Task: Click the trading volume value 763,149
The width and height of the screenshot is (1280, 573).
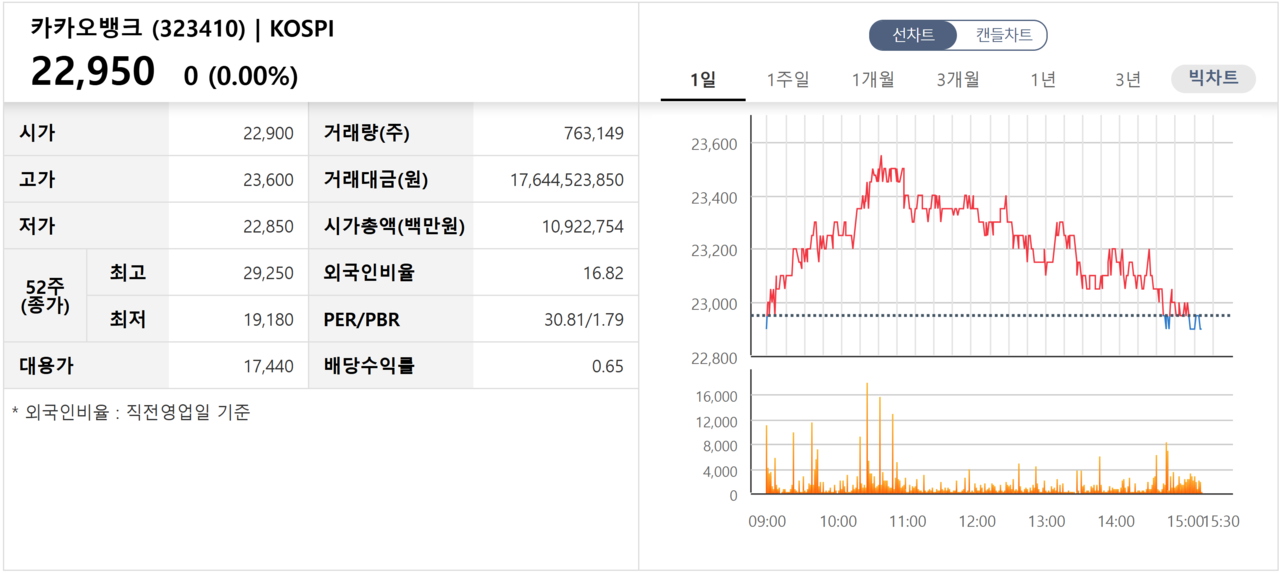Action: click(594, 133)
